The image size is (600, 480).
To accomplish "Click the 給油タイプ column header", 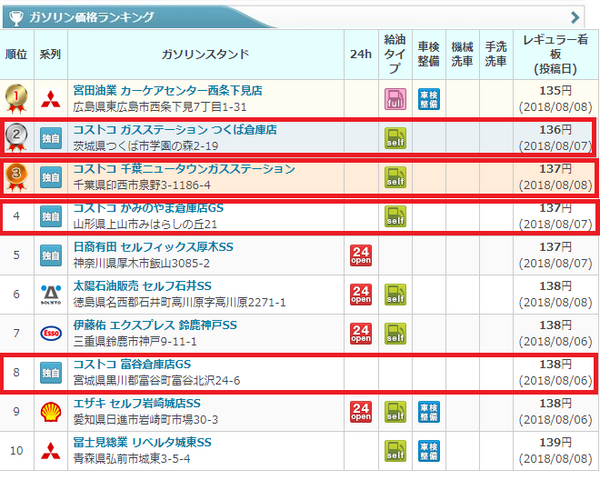I will pyautogui.click(x=395, y=54).
